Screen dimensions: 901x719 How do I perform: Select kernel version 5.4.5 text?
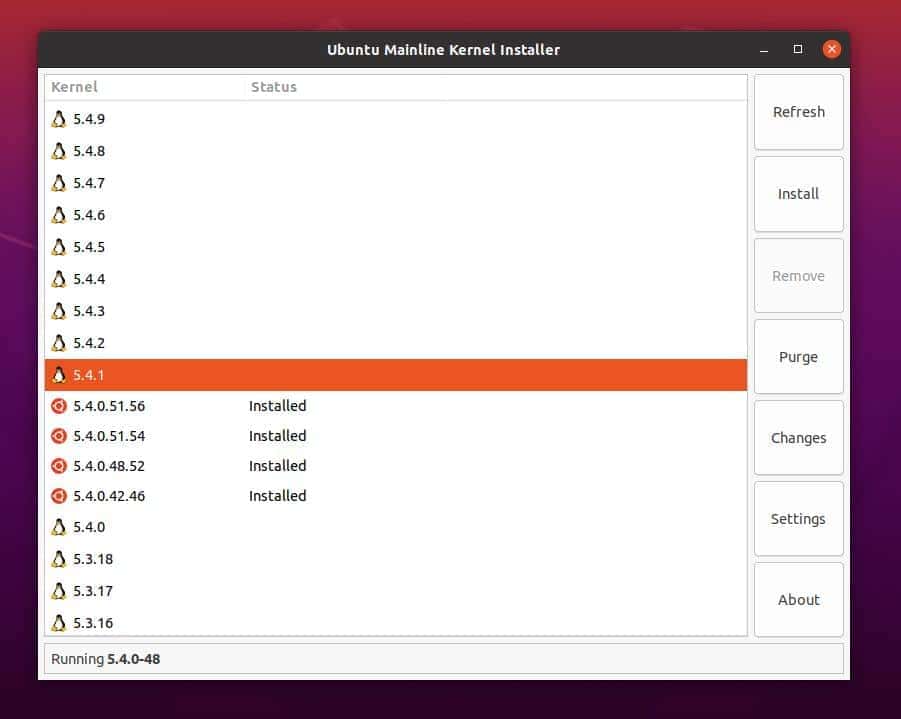point(89,247)
